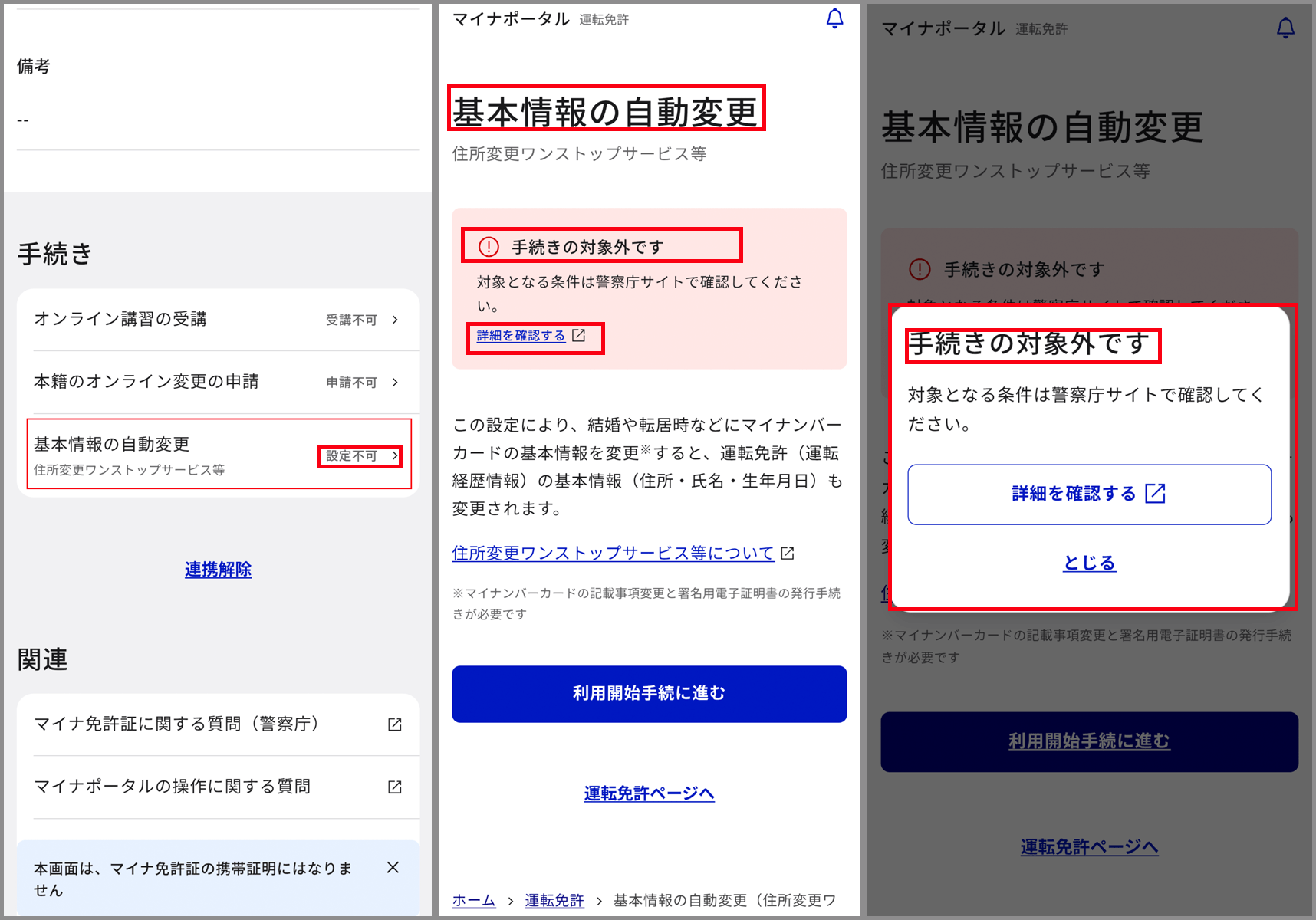1316x920 pixels.
Task: Open 基本情報の自動変更 via 設定不可 chevron
Action: coord(395,455)
